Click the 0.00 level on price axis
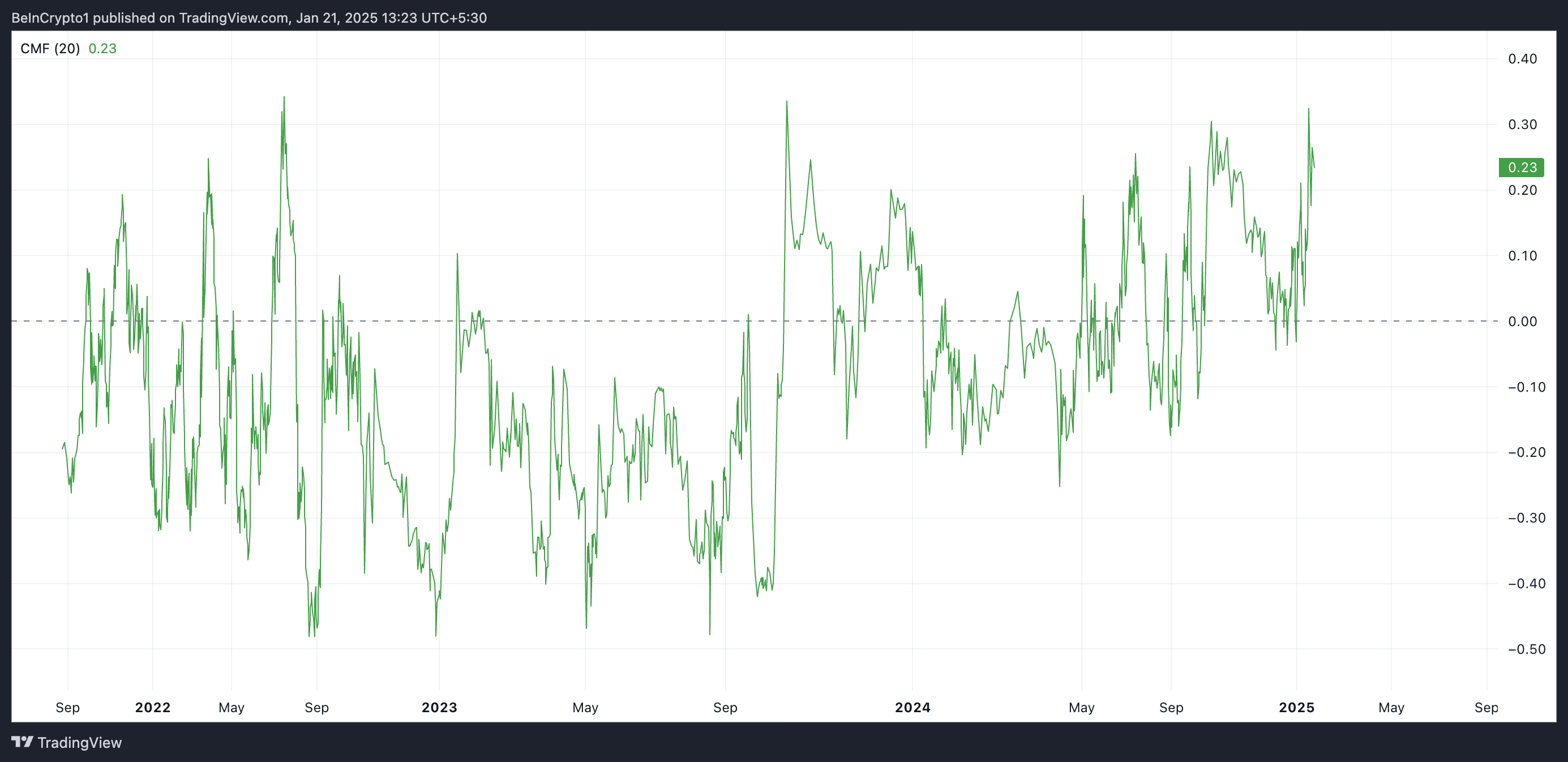The image size is (1568, 762). (1522, 322)
